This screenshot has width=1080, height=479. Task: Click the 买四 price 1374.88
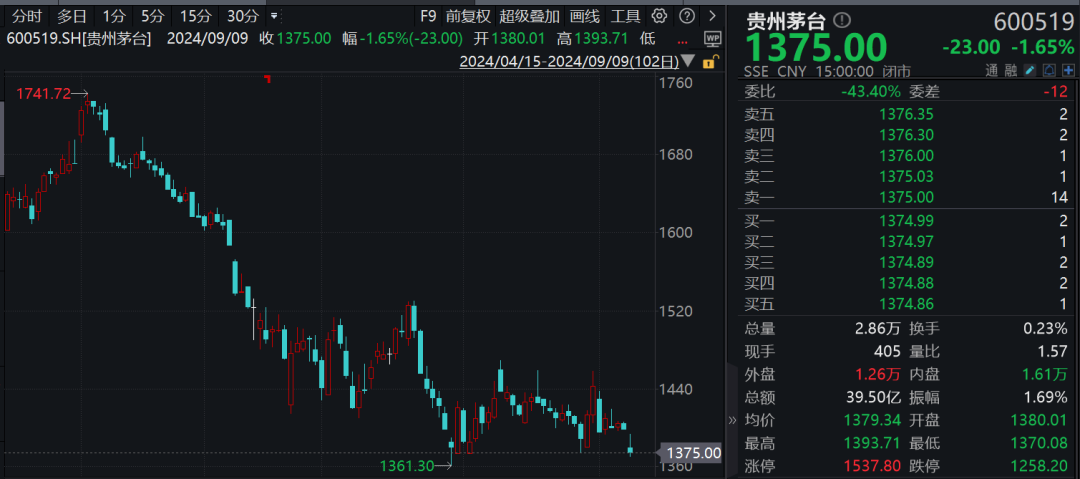[906, 283]
